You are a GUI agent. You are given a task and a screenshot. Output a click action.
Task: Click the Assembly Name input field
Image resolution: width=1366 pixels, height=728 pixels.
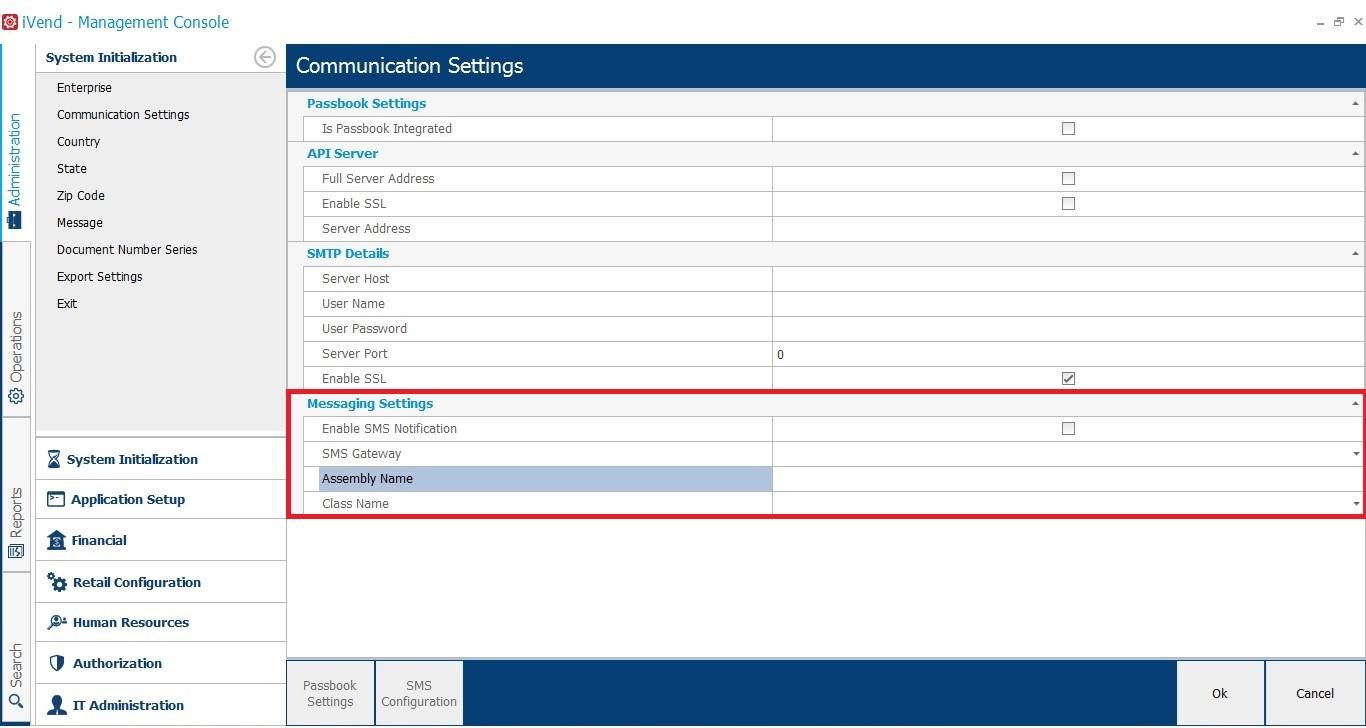tap(1068, 479)
